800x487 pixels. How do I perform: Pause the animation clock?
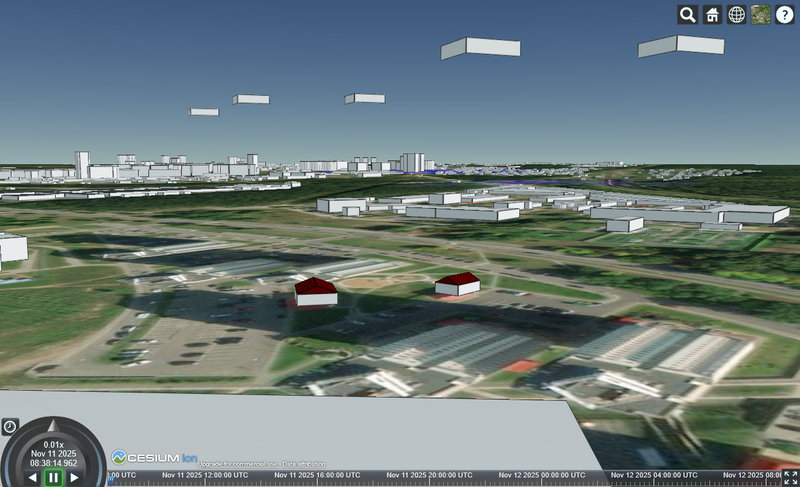[x=53, y=477]
